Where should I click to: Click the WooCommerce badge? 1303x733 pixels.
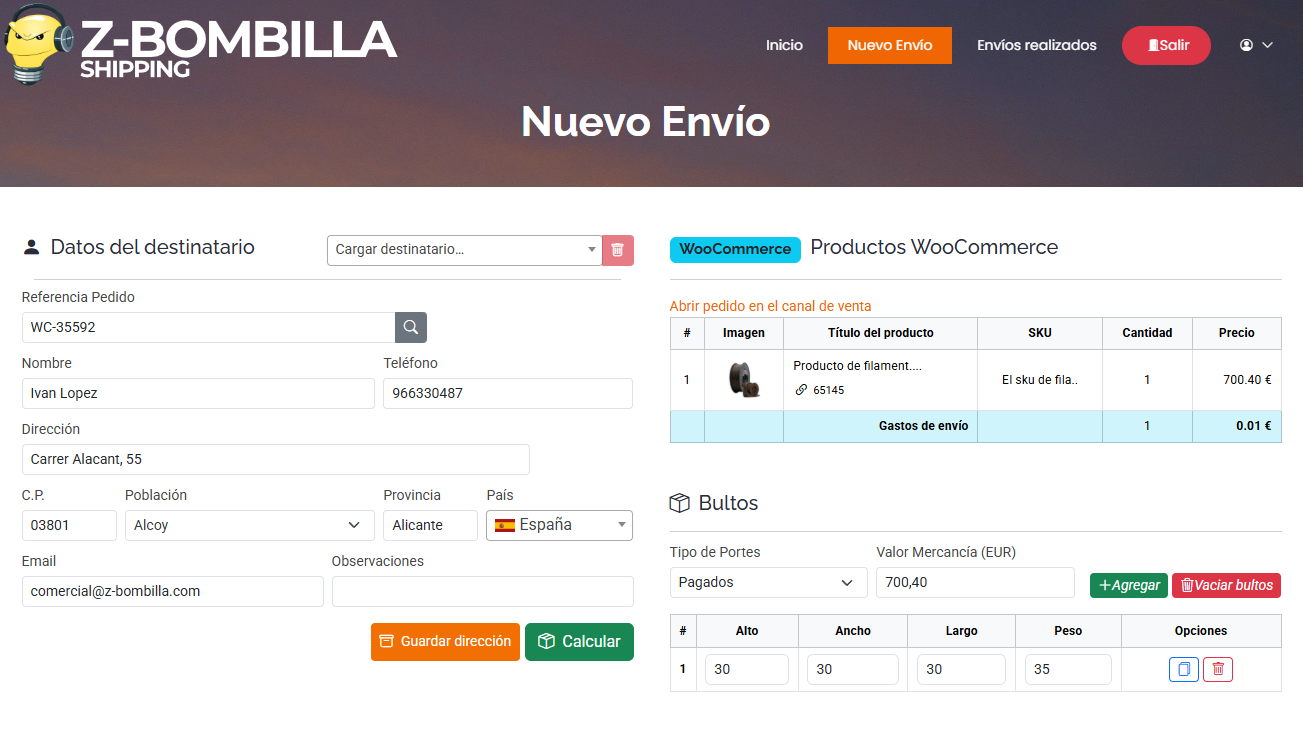[735, 249]
